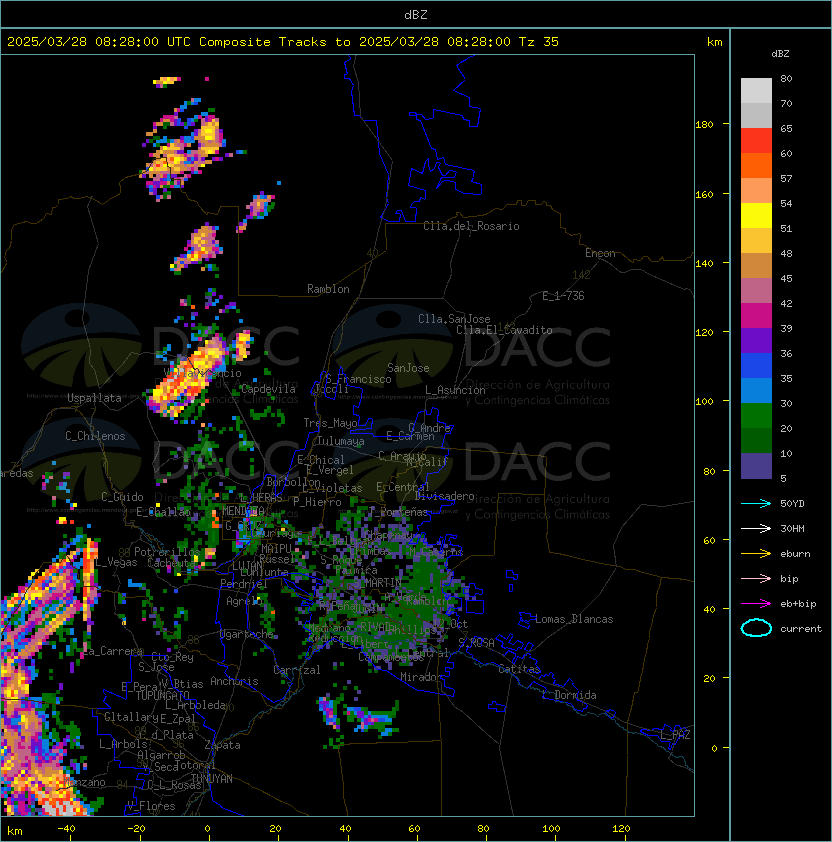Click the 'E_1-736' map label

(563, 296)
